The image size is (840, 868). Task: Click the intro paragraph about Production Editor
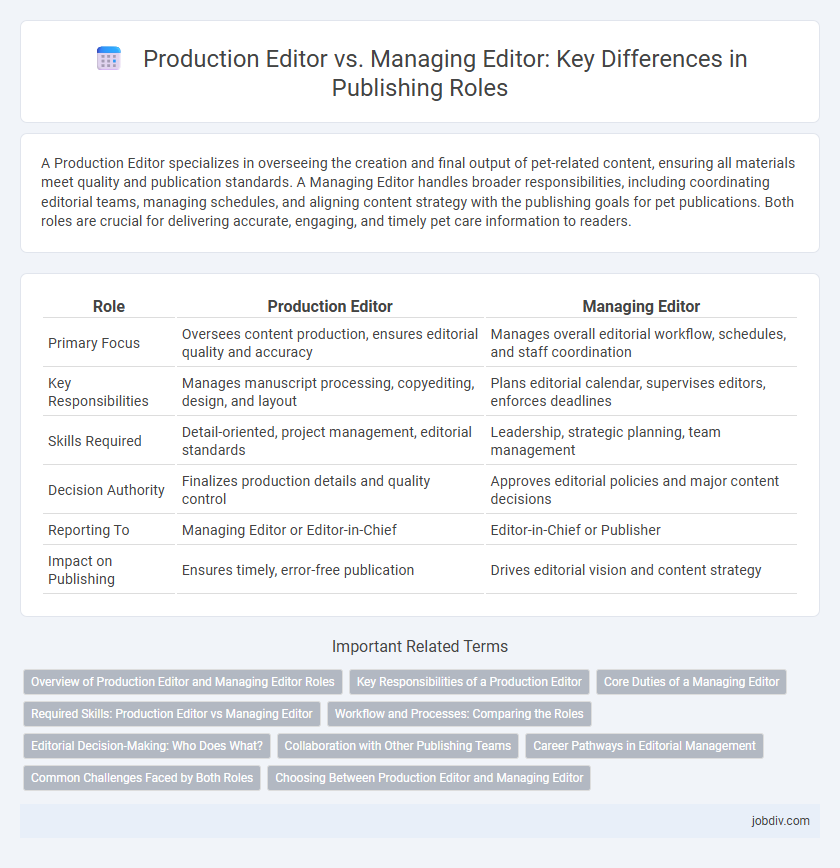coord(420,192)
